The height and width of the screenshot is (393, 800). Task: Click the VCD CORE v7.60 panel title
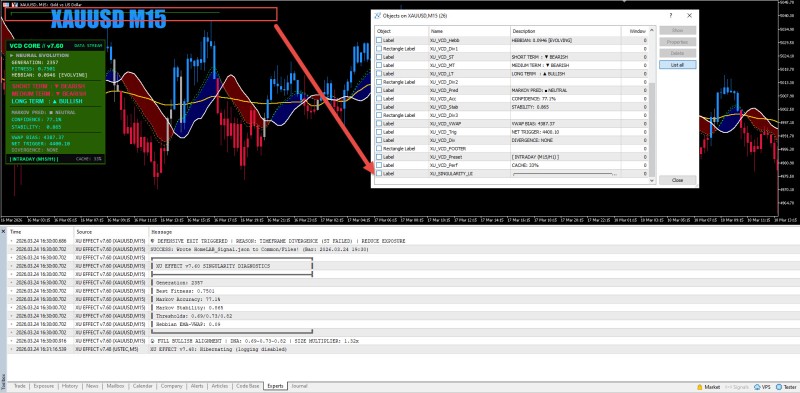point(36,46)
